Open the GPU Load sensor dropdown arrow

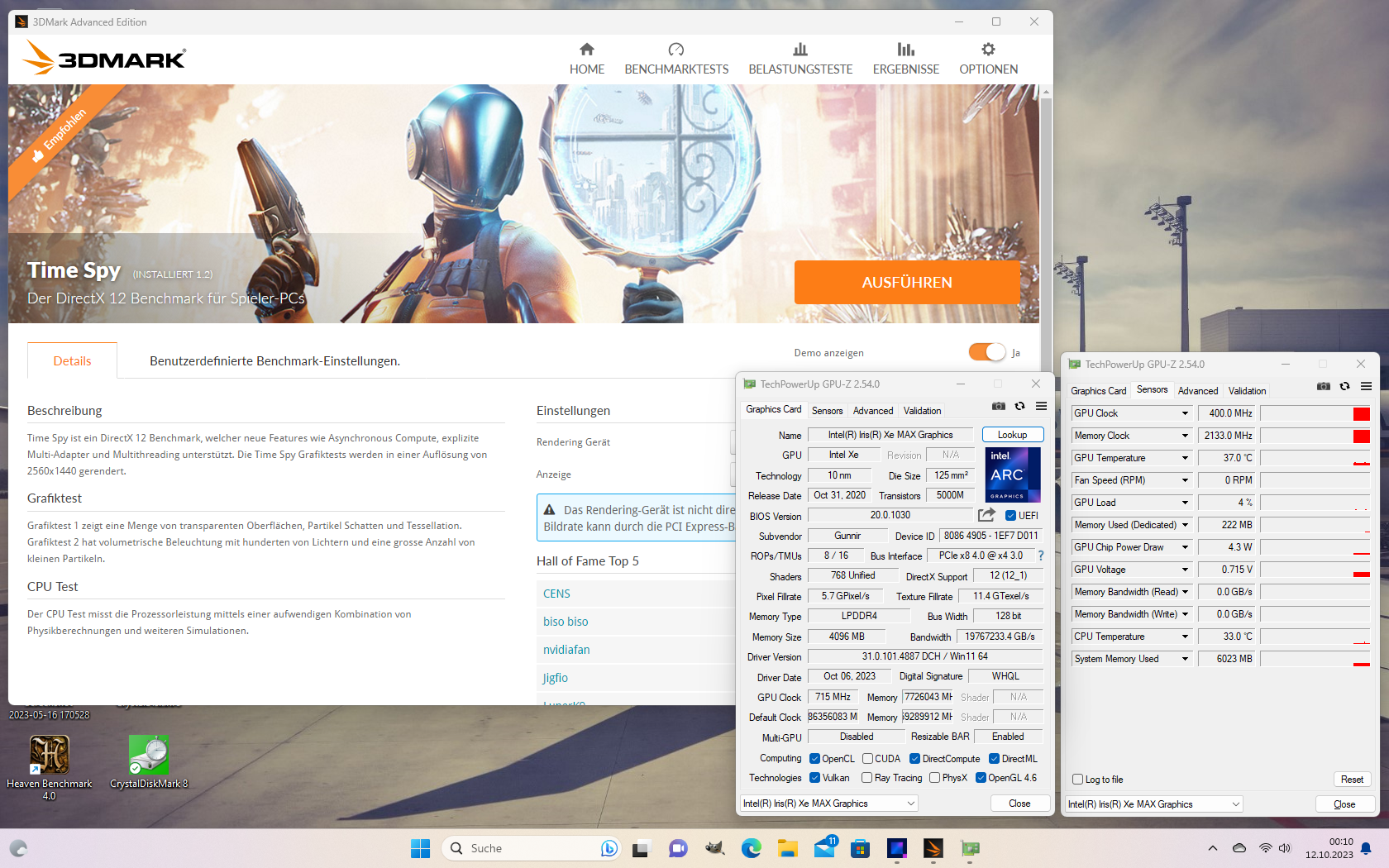click(x=1185, y=503)
